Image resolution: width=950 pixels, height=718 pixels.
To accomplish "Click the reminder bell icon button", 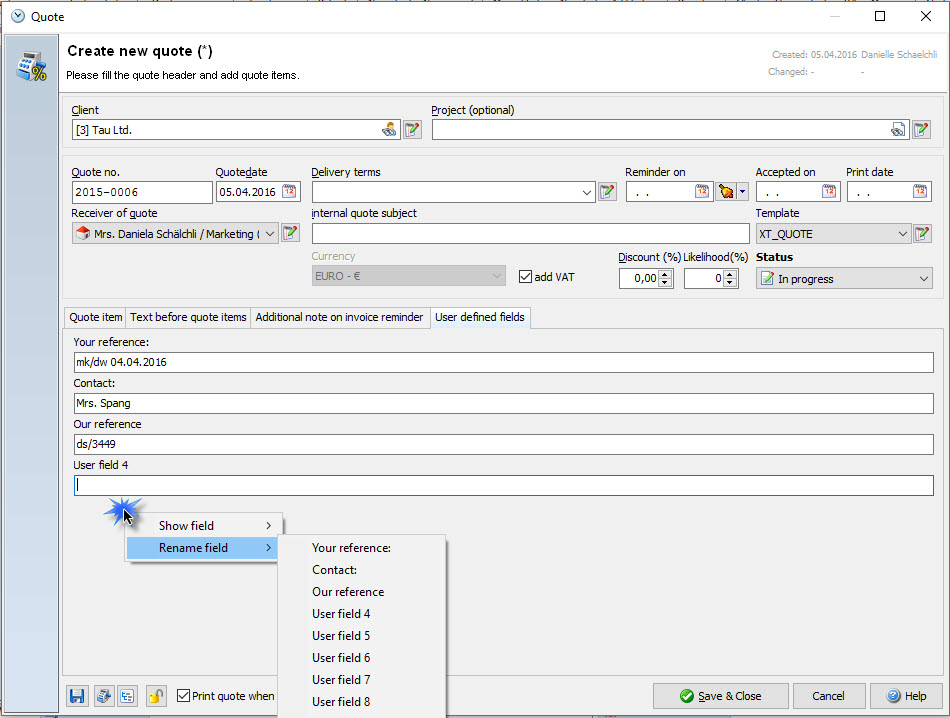I will [x=726, y=192].
